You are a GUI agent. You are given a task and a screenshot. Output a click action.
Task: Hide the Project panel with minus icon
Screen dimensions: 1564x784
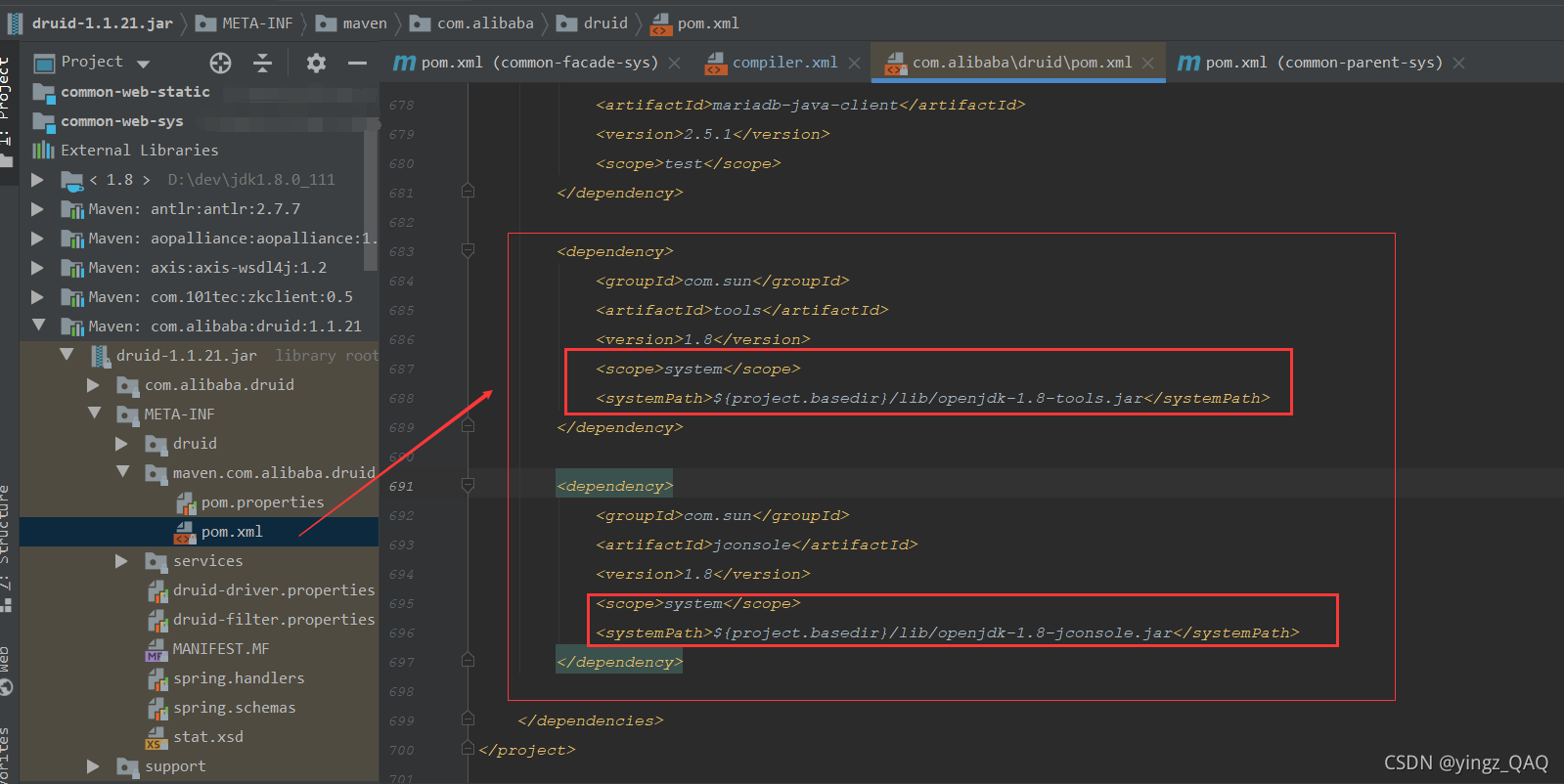click(357, 63)
